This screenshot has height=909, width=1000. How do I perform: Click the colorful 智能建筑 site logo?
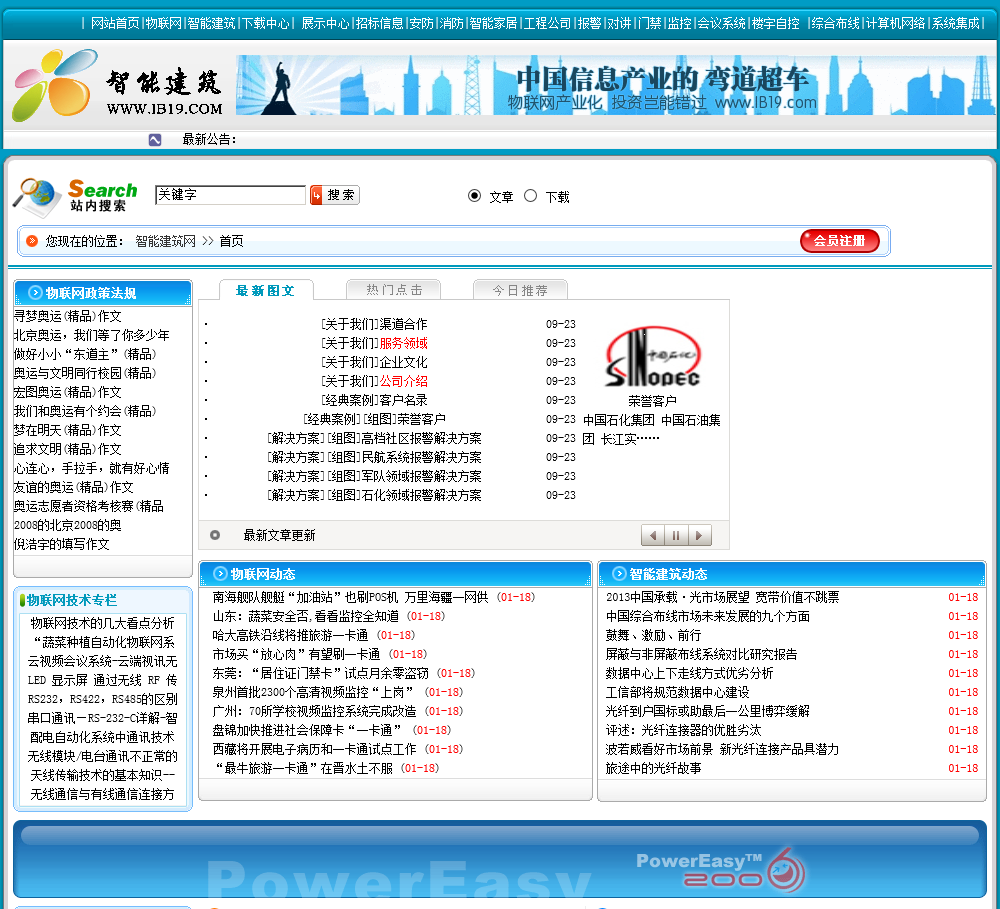point(118,86)
